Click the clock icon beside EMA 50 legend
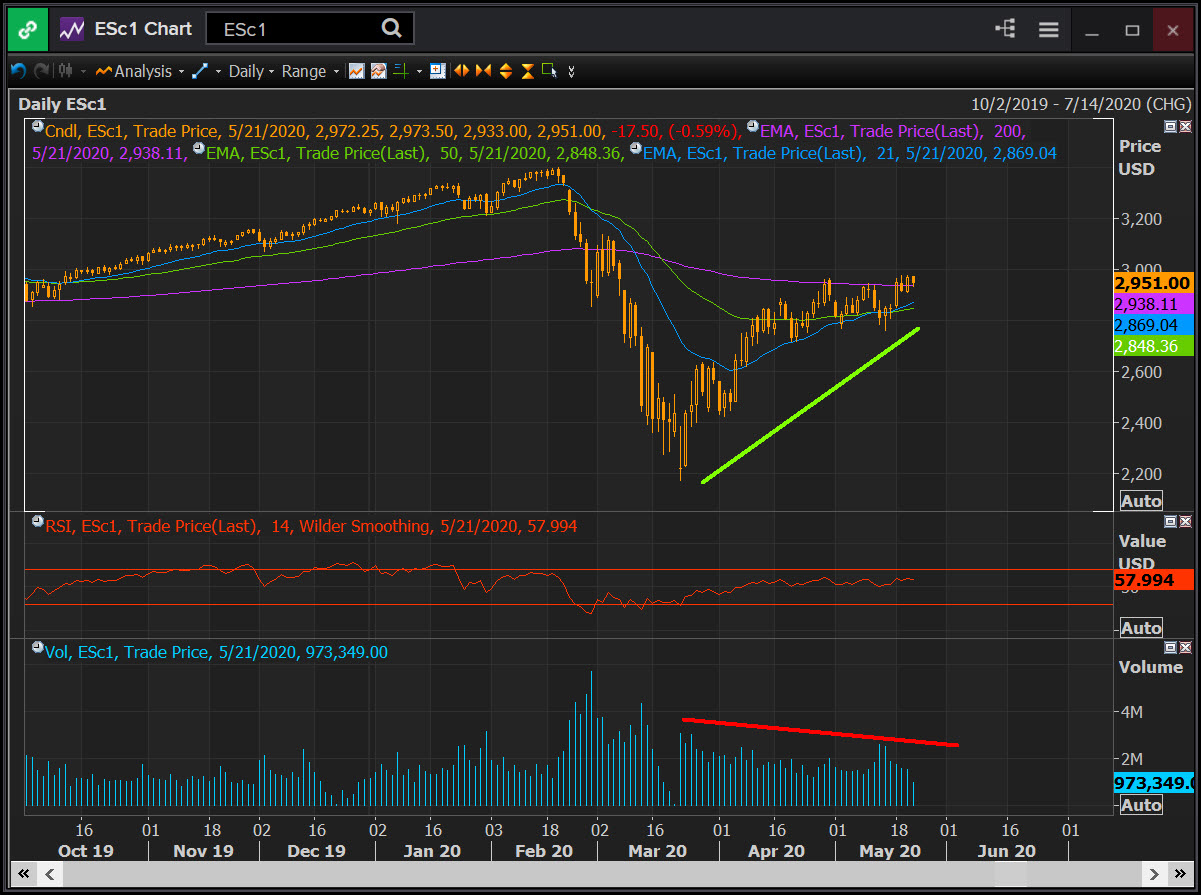Screen dimensions: 1201x895 coord(198,149)
